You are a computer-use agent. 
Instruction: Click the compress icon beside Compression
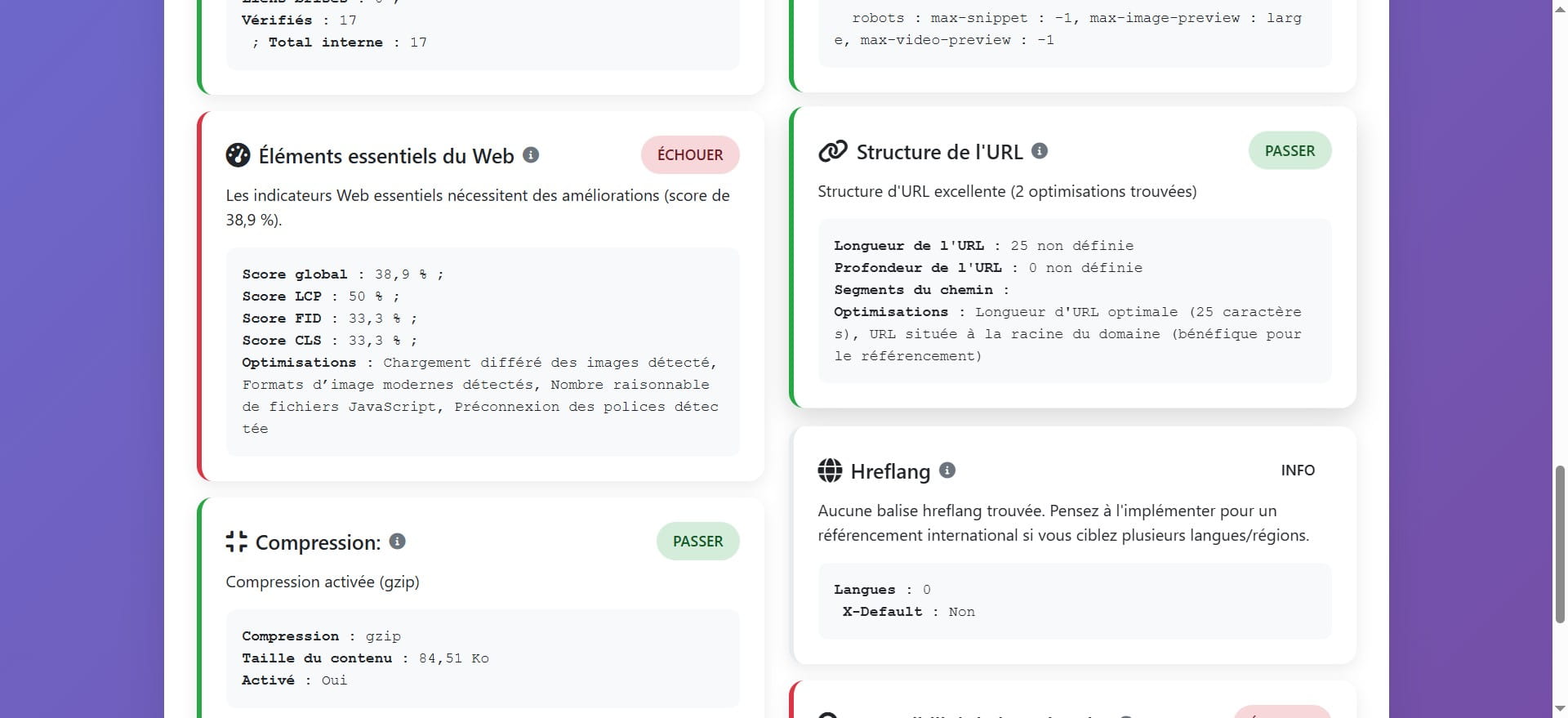pos(236,542)
